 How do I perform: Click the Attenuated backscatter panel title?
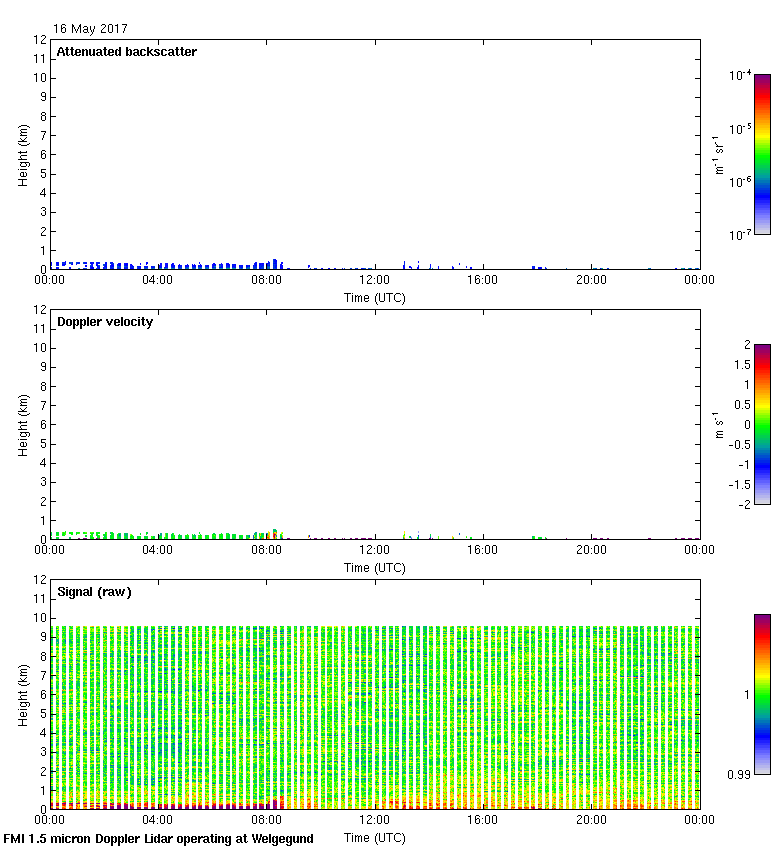(x=126, y=52)
